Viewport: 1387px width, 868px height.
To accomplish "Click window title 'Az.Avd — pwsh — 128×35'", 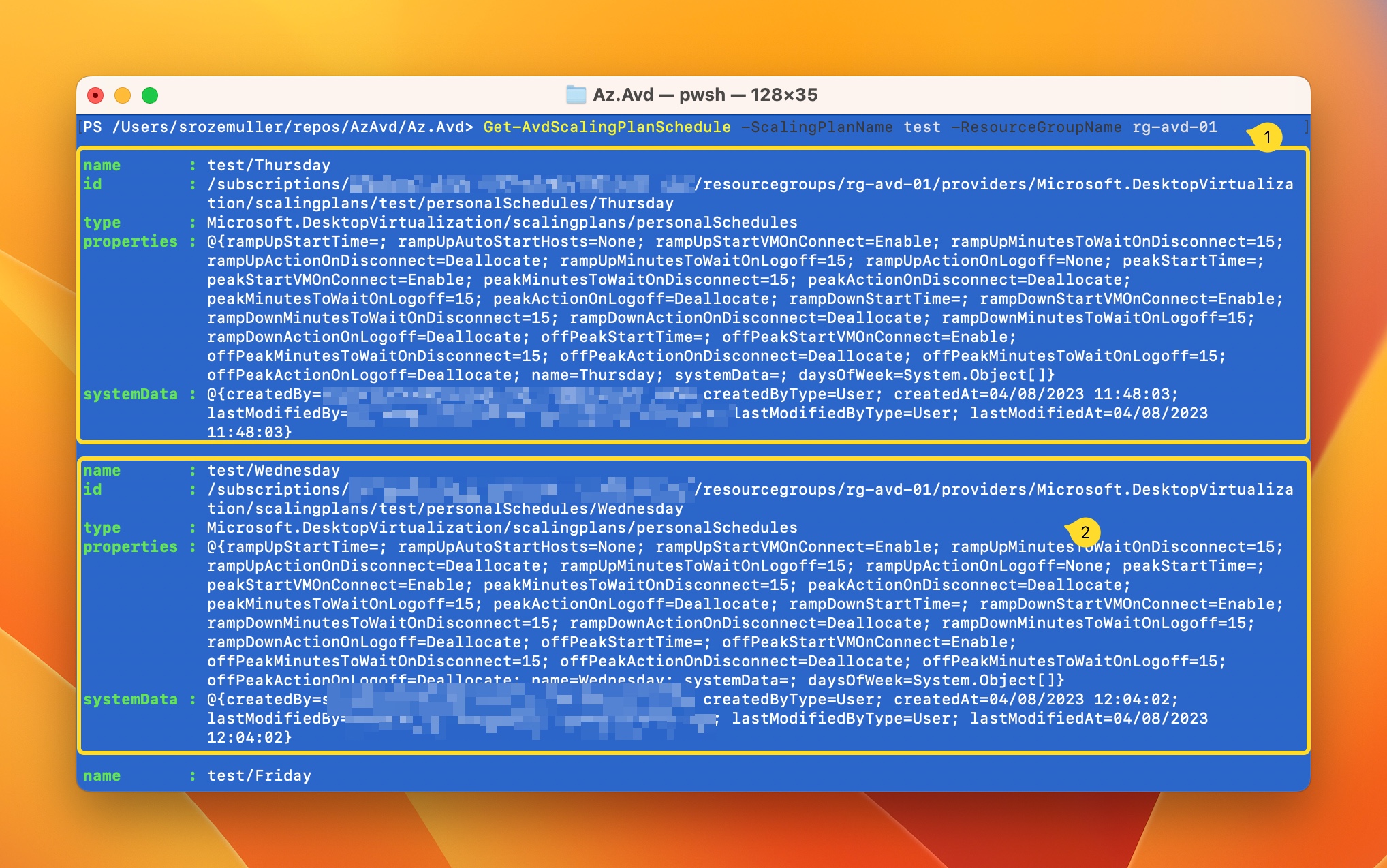I will [x=704, y=95].
